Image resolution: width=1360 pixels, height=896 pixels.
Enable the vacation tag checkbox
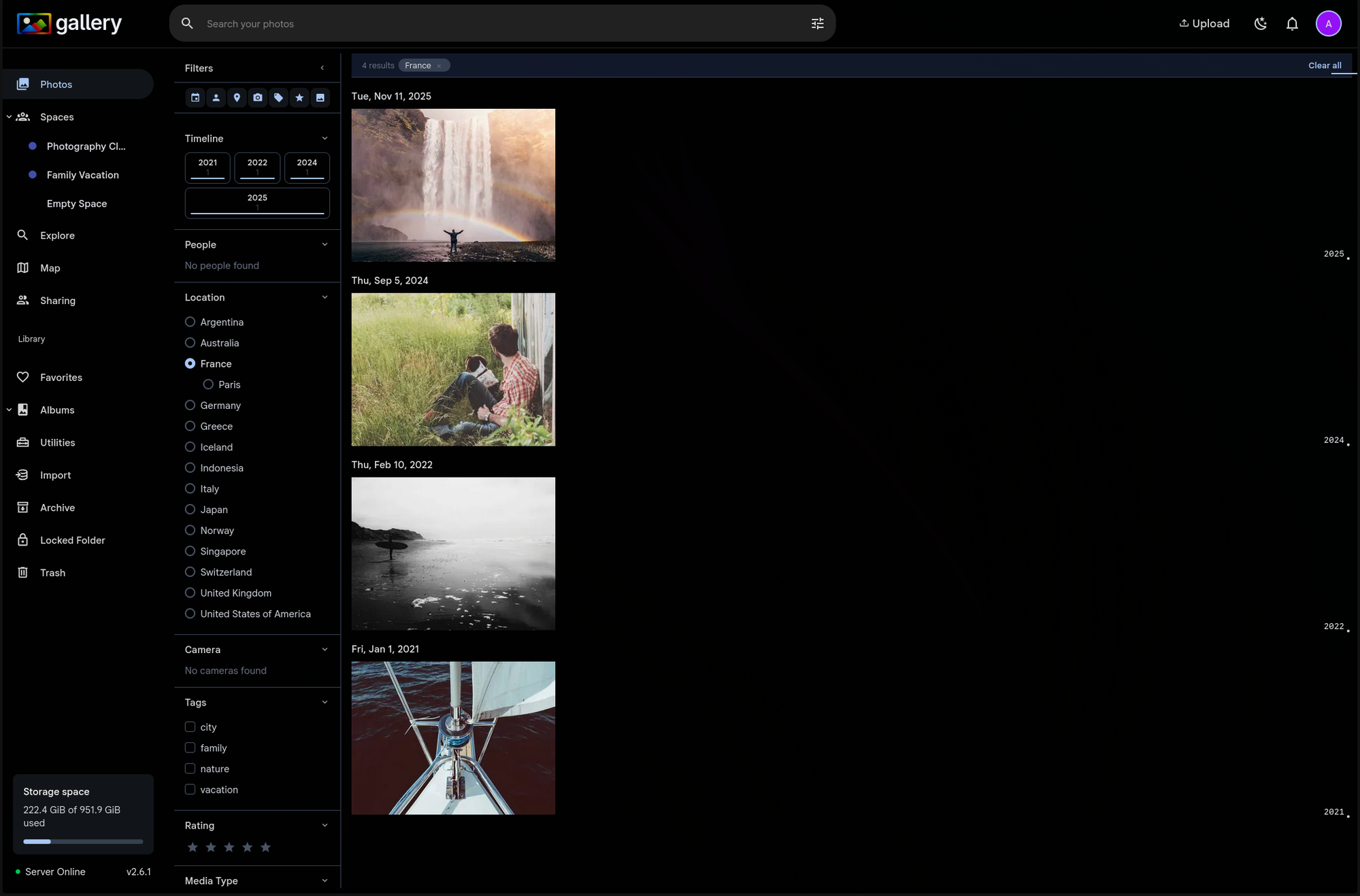tap(189, 789)
